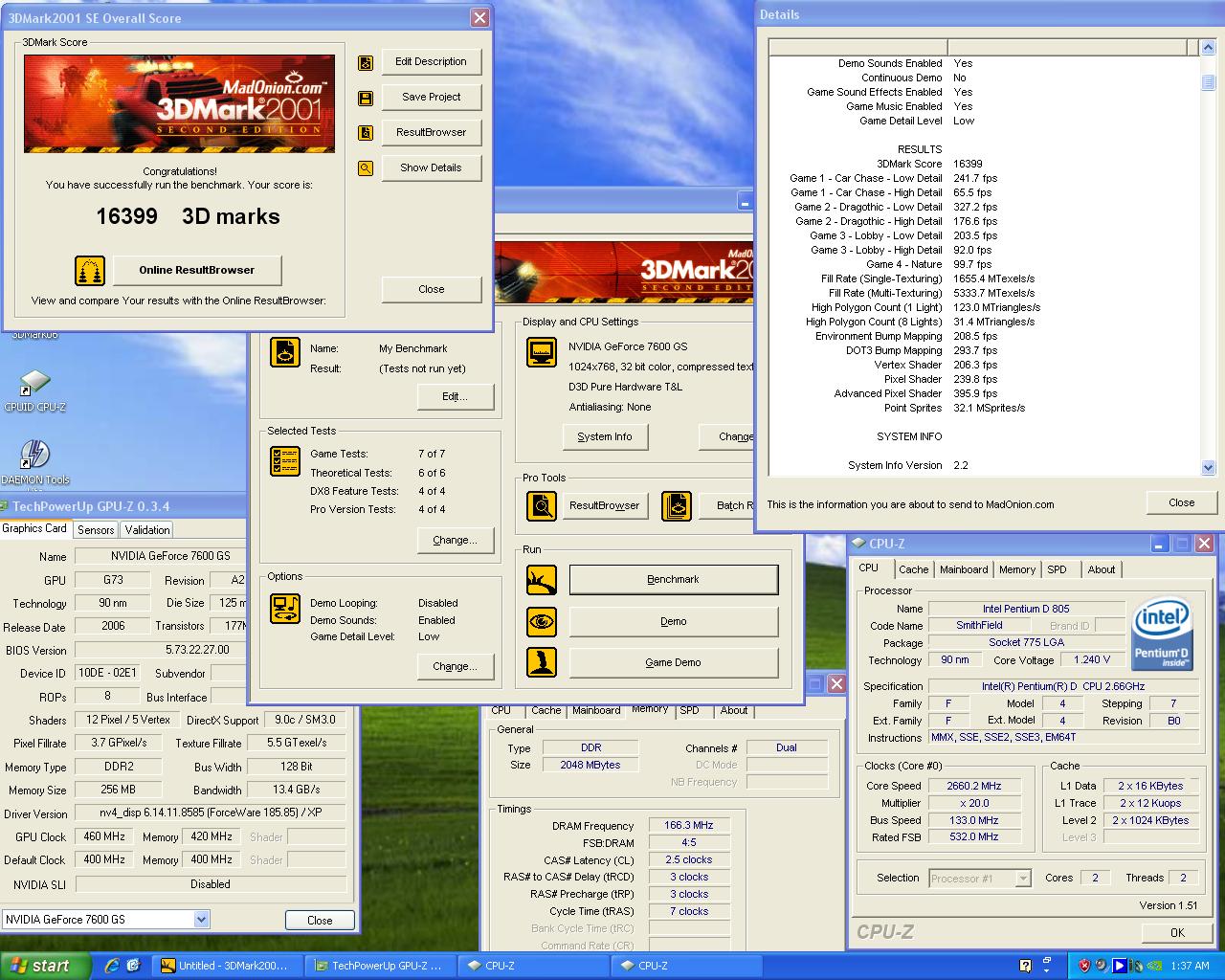
Task: Open the Memory tab in front CPU-Z window
Action: 1017,569
